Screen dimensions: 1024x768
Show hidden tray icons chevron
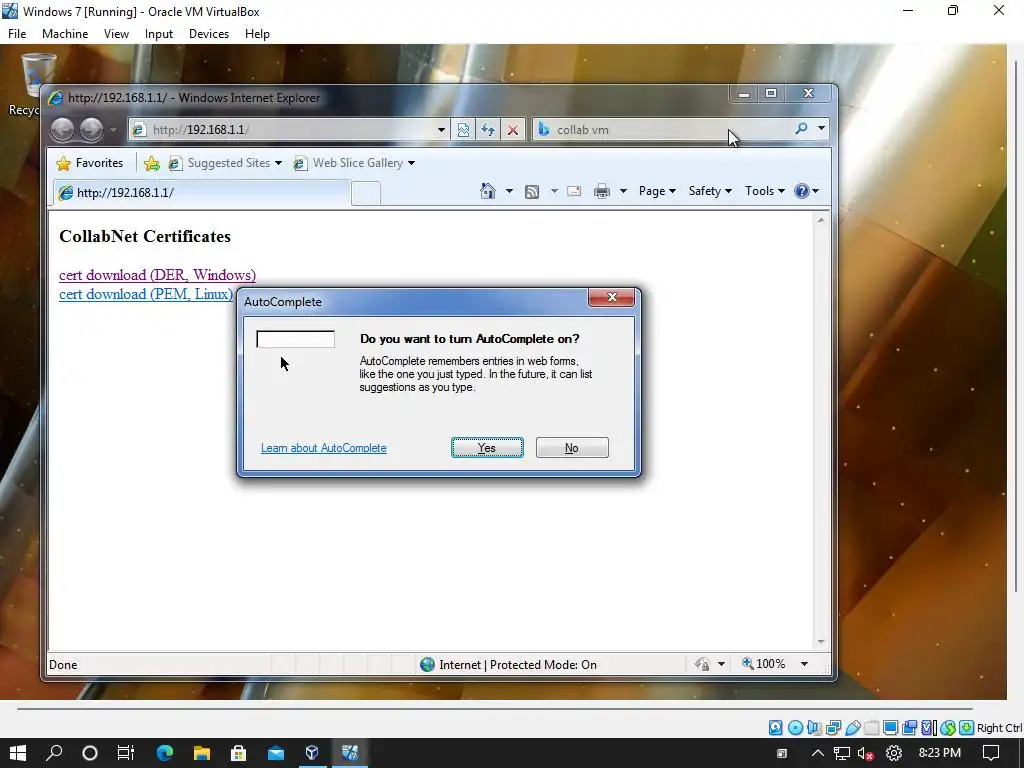coord(817,753)
